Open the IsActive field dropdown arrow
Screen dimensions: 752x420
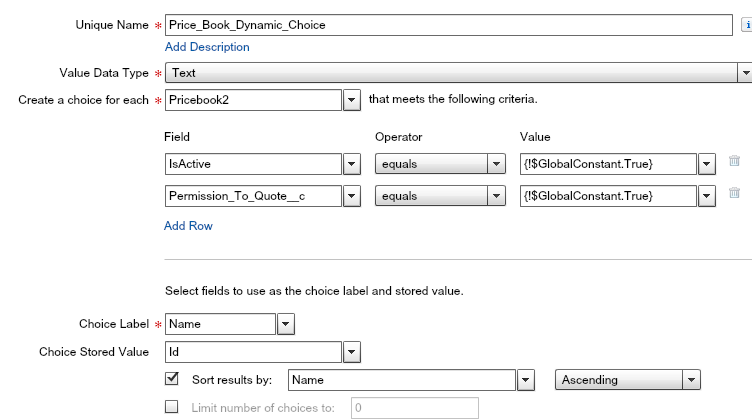pyautogui.click(x=351, y=163)
